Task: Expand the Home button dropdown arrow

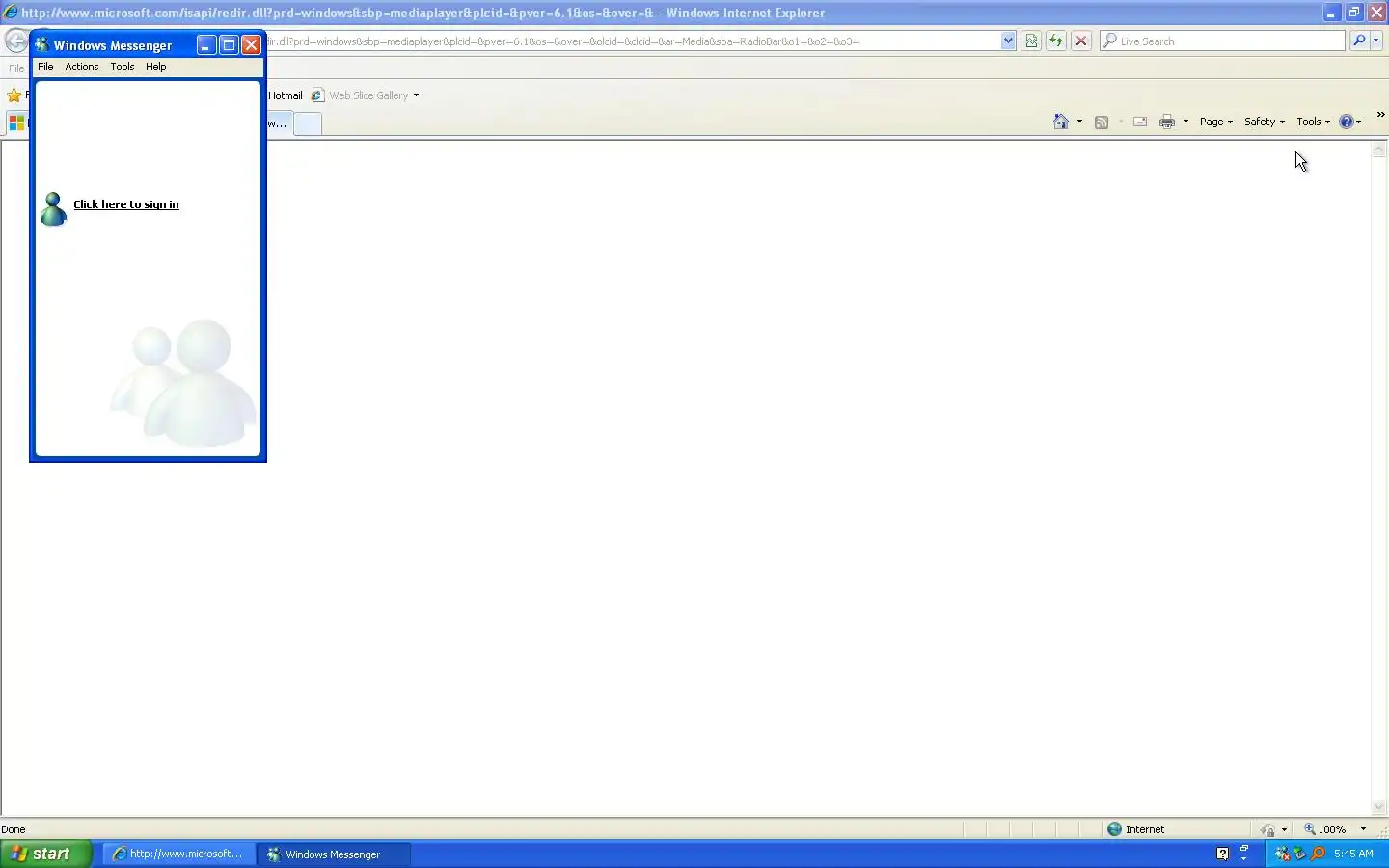Action: point(1079,122)
